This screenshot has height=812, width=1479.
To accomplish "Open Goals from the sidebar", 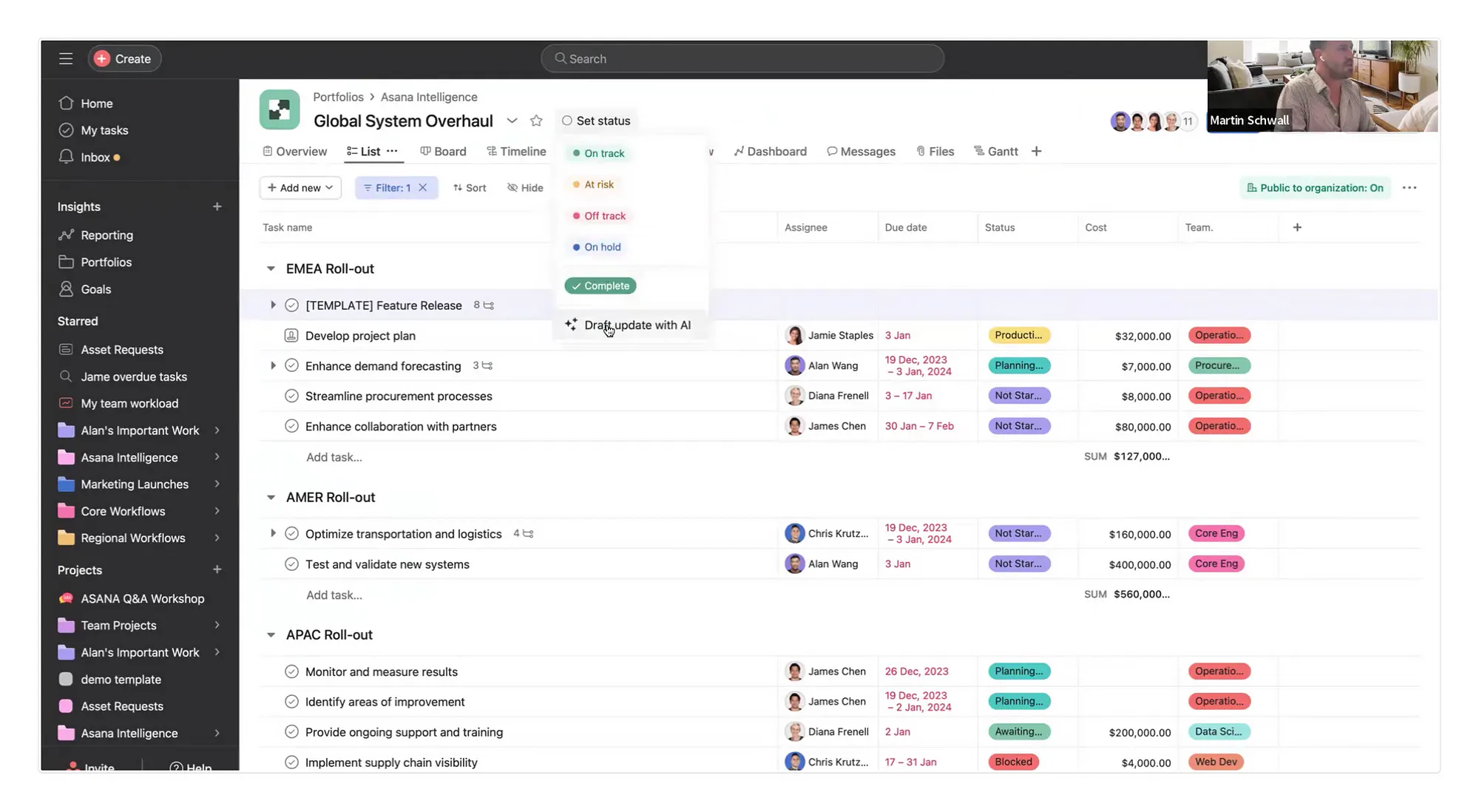I will (x=95, y=289).
